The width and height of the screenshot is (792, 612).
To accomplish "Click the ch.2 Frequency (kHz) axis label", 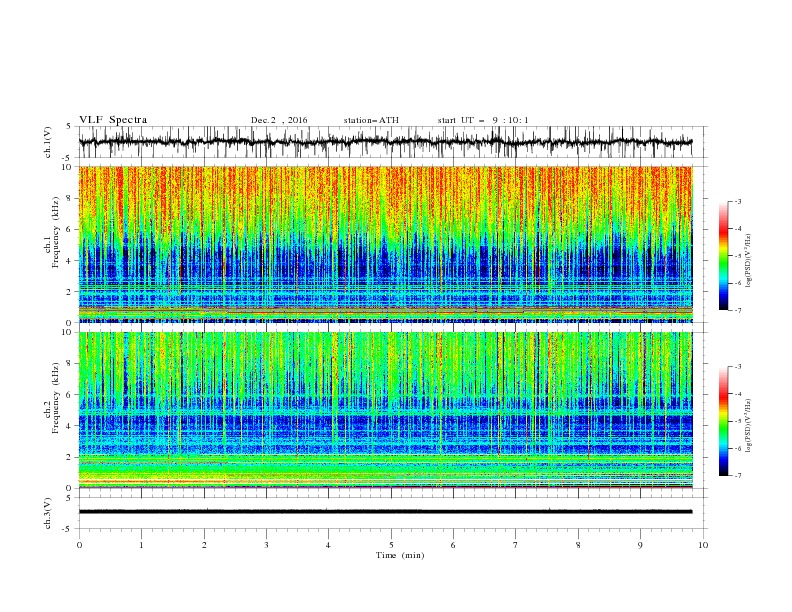I will click(52, 397).
